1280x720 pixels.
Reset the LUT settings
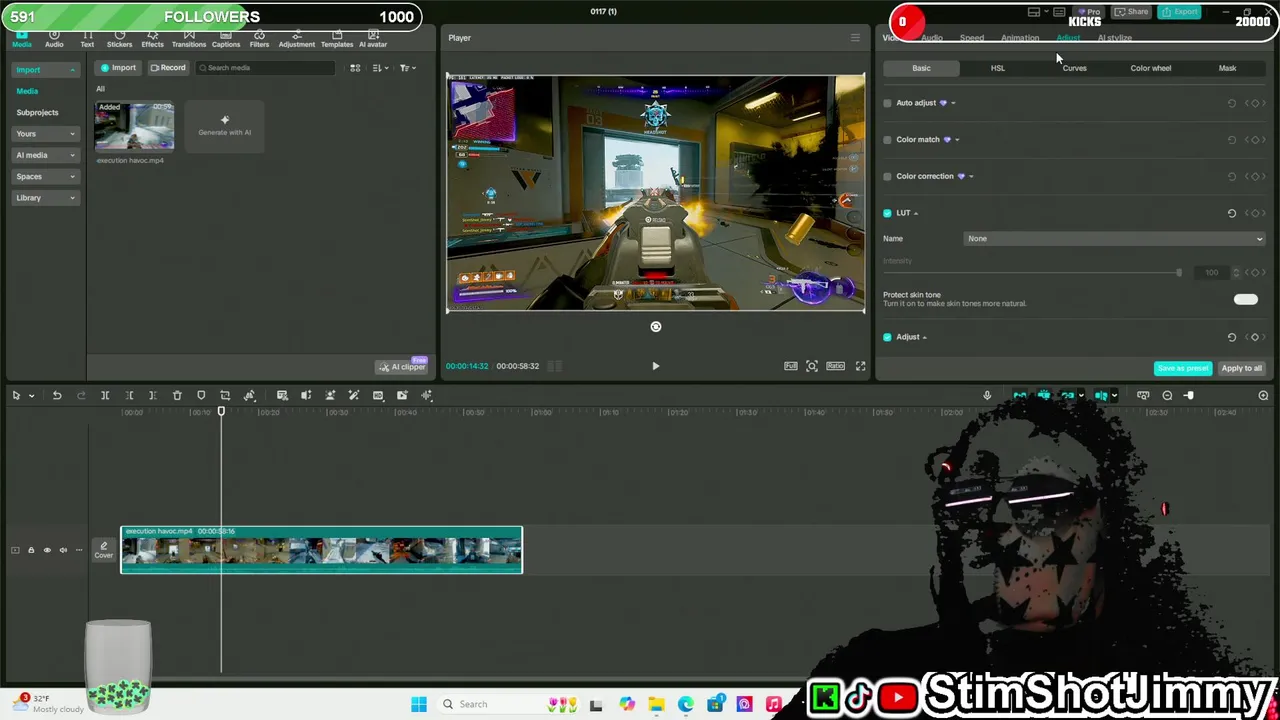pyautogui.click(x=1232, y=213)
